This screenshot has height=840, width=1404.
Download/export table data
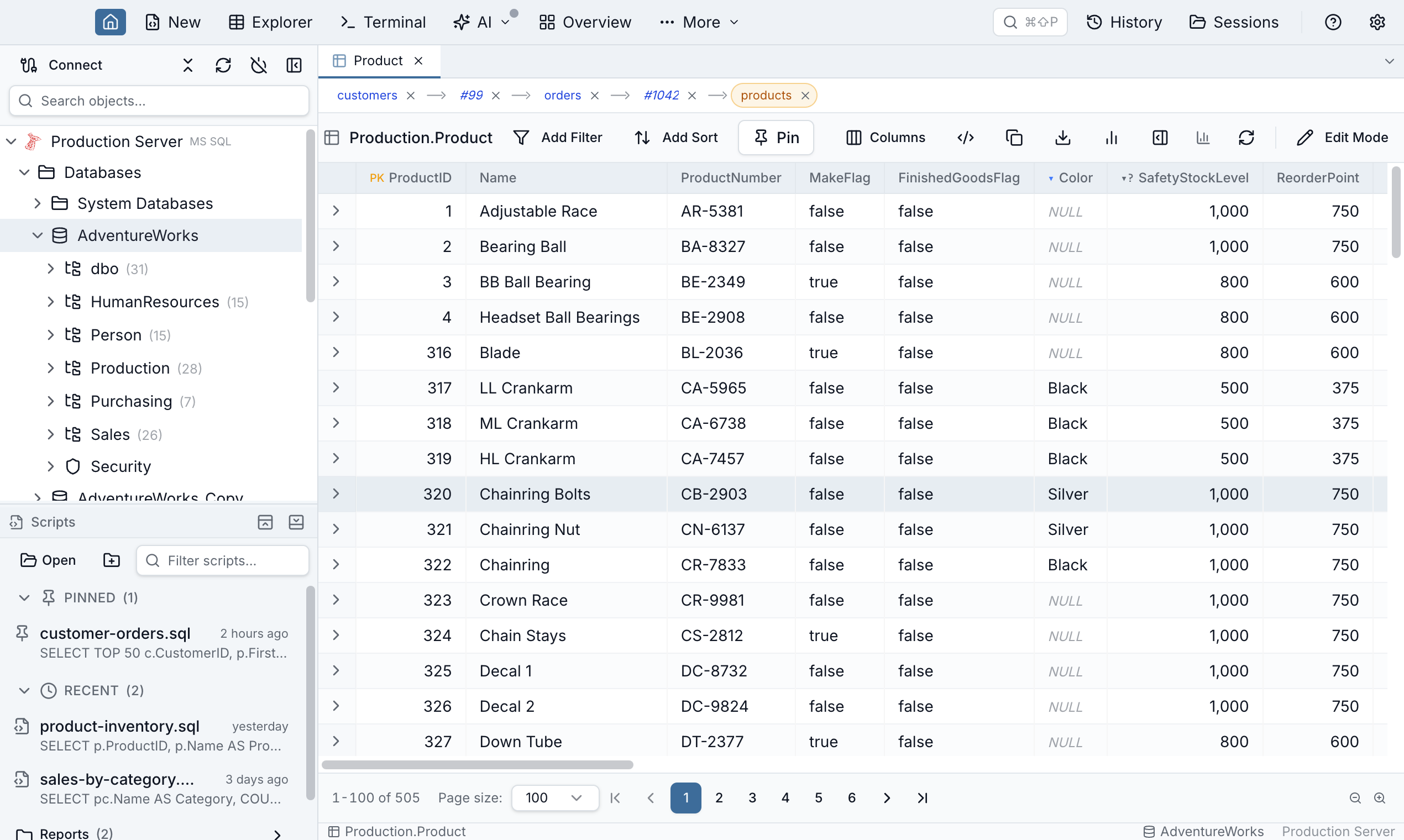click(x=1062, y=138)
